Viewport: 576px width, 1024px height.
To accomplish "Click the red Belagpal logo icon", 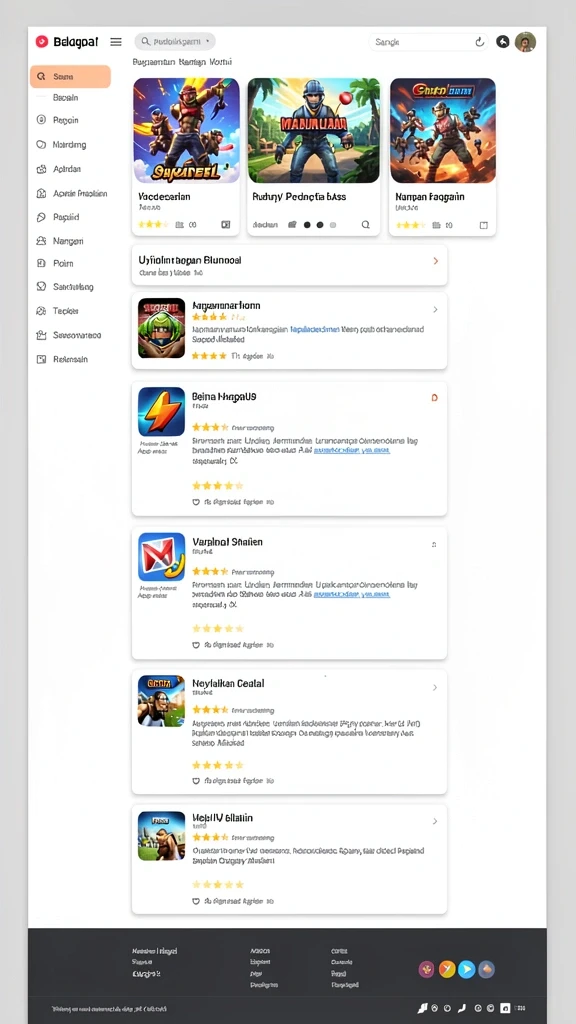I will [x=42, y=42].
